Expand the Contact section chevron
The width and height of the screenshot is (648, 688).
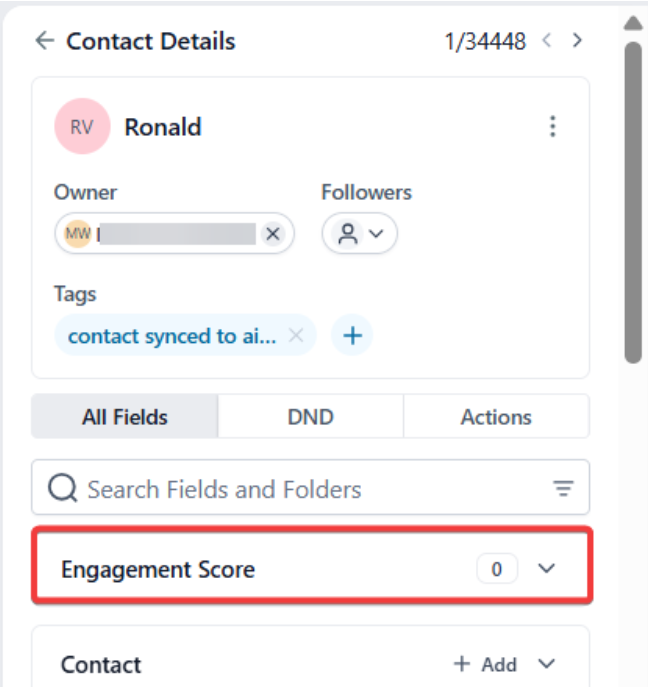[x=546, y=664]
